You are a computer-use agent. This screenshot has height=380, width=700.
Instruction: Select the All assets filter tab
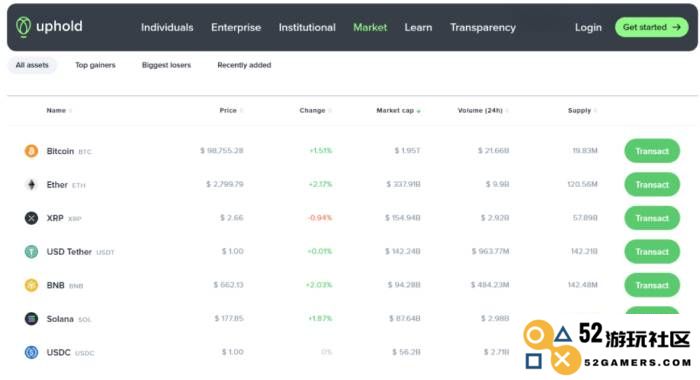[x=32, y=65]
